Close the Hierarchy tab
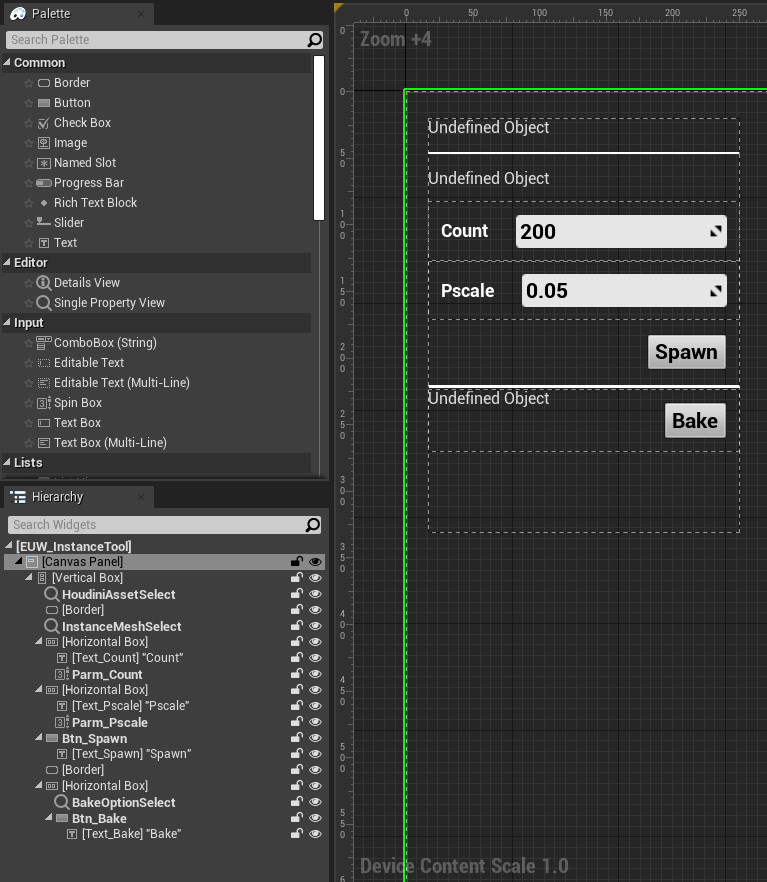The image size is (767, 882). coord(141,497)
